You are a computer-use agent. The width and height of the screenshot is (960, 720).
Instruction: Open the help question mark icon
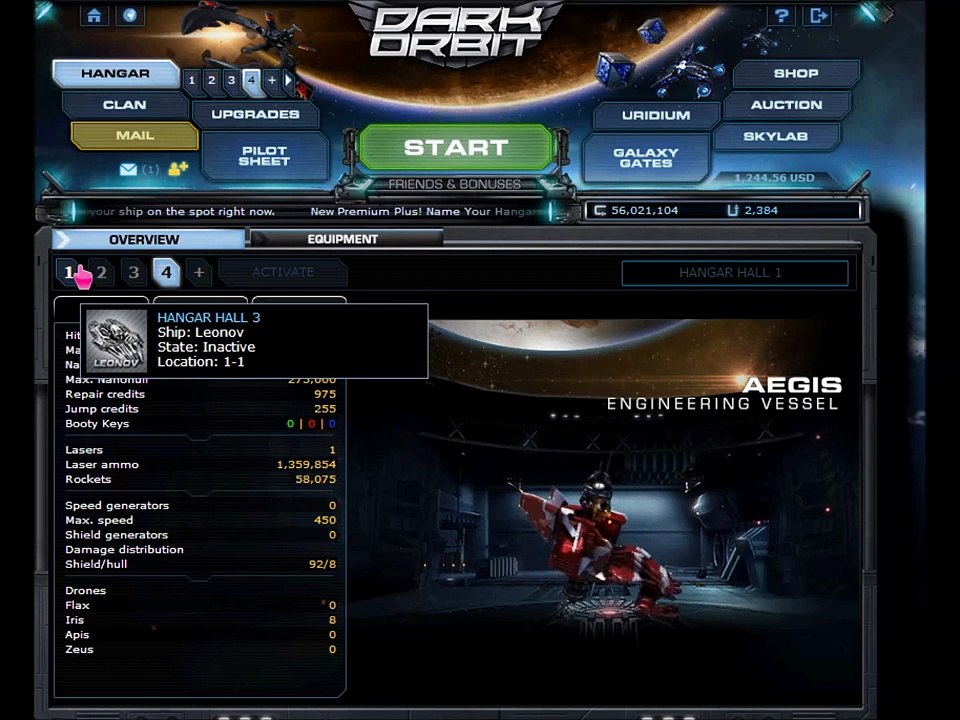[781, 15]
